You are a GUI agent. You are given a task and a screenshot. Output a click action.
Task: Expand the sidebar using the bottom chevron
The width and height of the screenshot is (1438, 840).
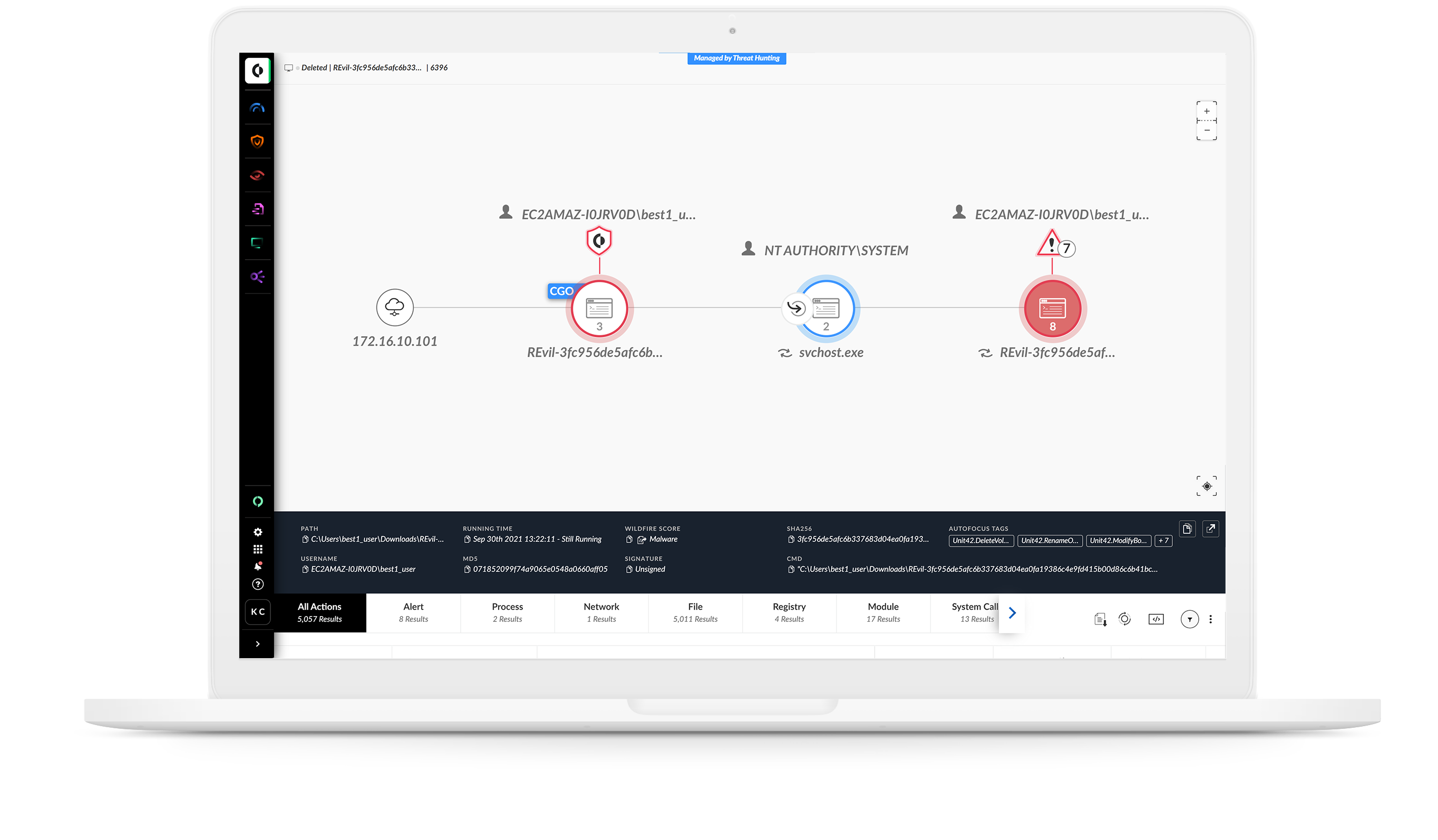[x=258, y=643]
